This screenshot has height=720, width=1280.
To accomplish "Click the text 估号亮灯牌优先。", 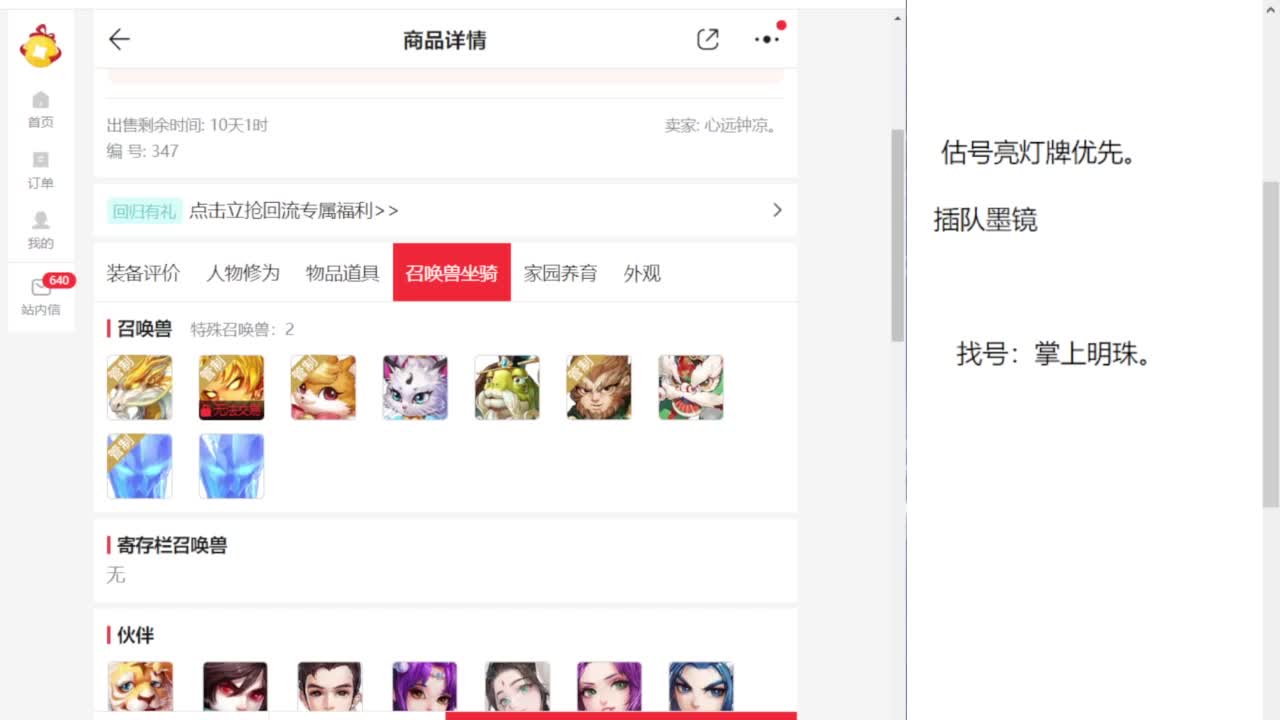I will (x=1039, y=153).
